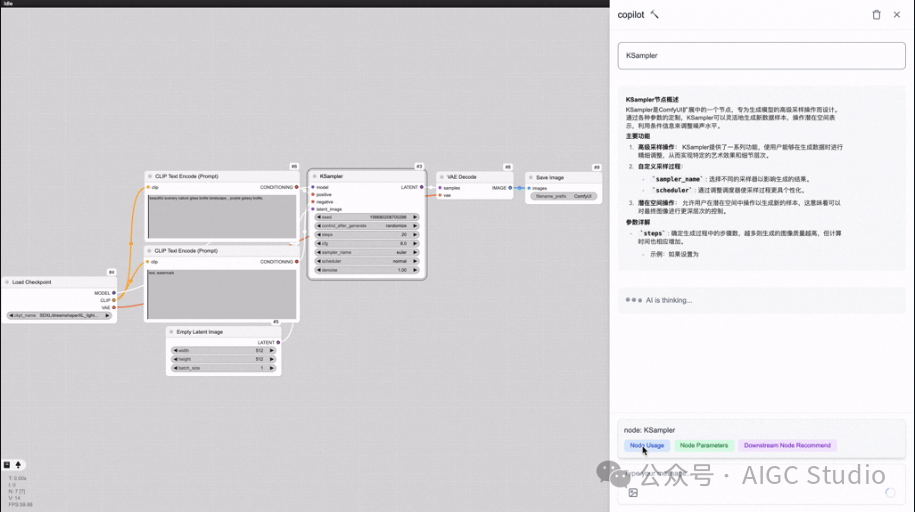This screenshot has width=915, height=512.
Task: Click Downstream Node Recommend button
Action: pos(787,445)
